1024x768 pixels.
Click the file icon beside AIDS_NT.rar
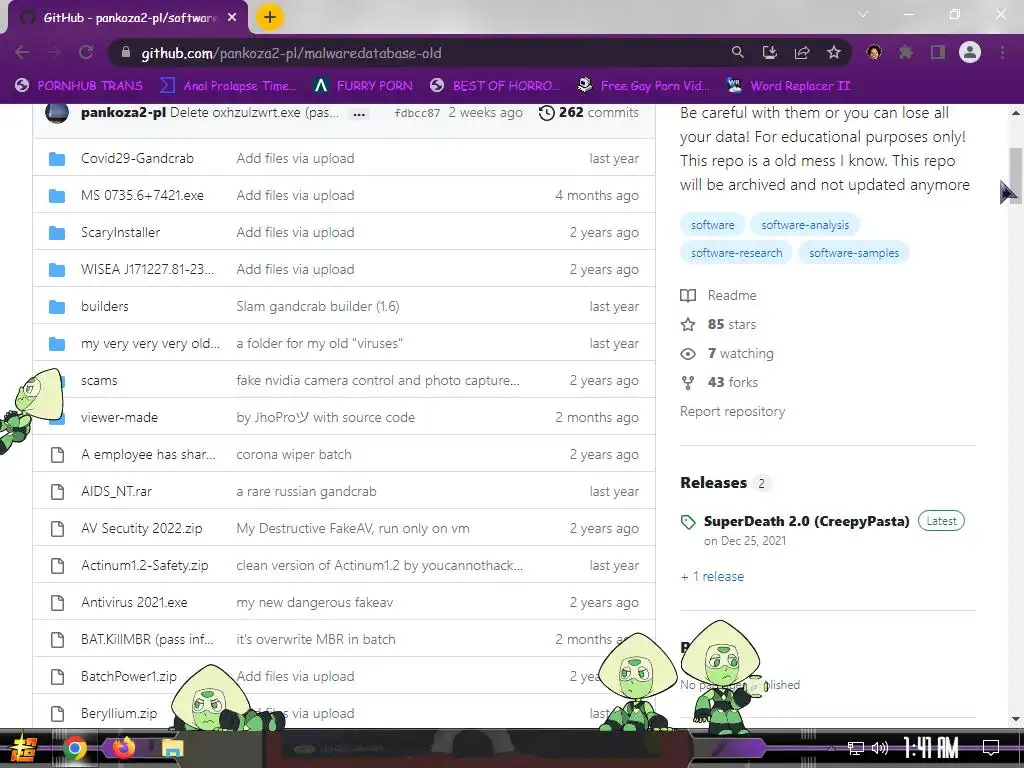click(57, 491)
